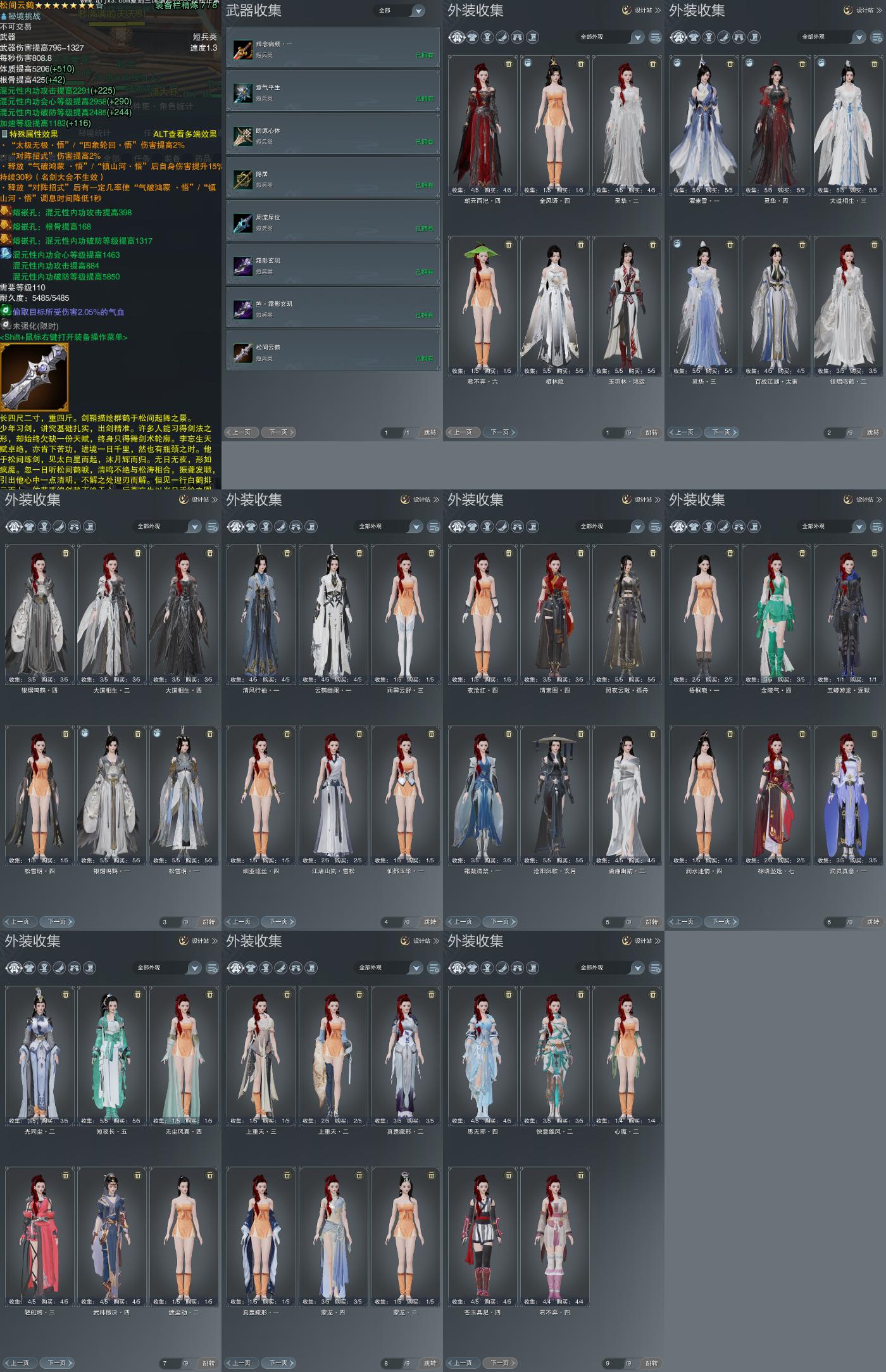The image size is (886, 1372).
Task: Click list settings icon in page 6 outfit panel
Action: tap(877, 527)
